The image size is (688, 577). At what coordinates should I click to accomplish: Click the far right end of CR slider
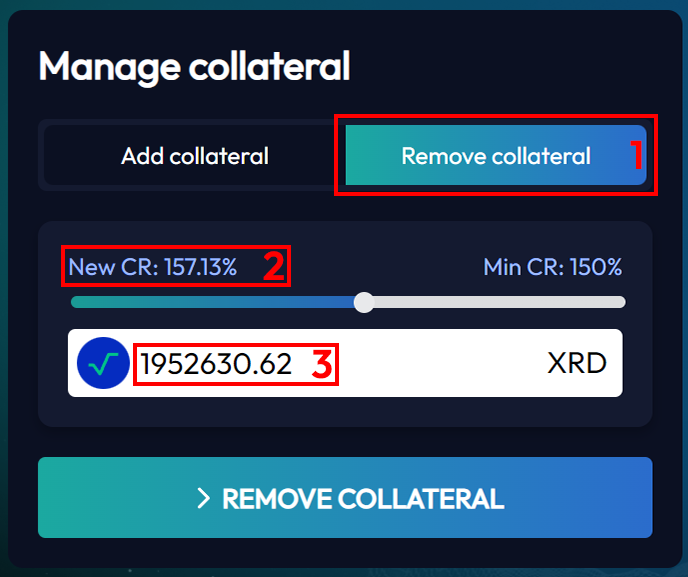tap(621, 302)
